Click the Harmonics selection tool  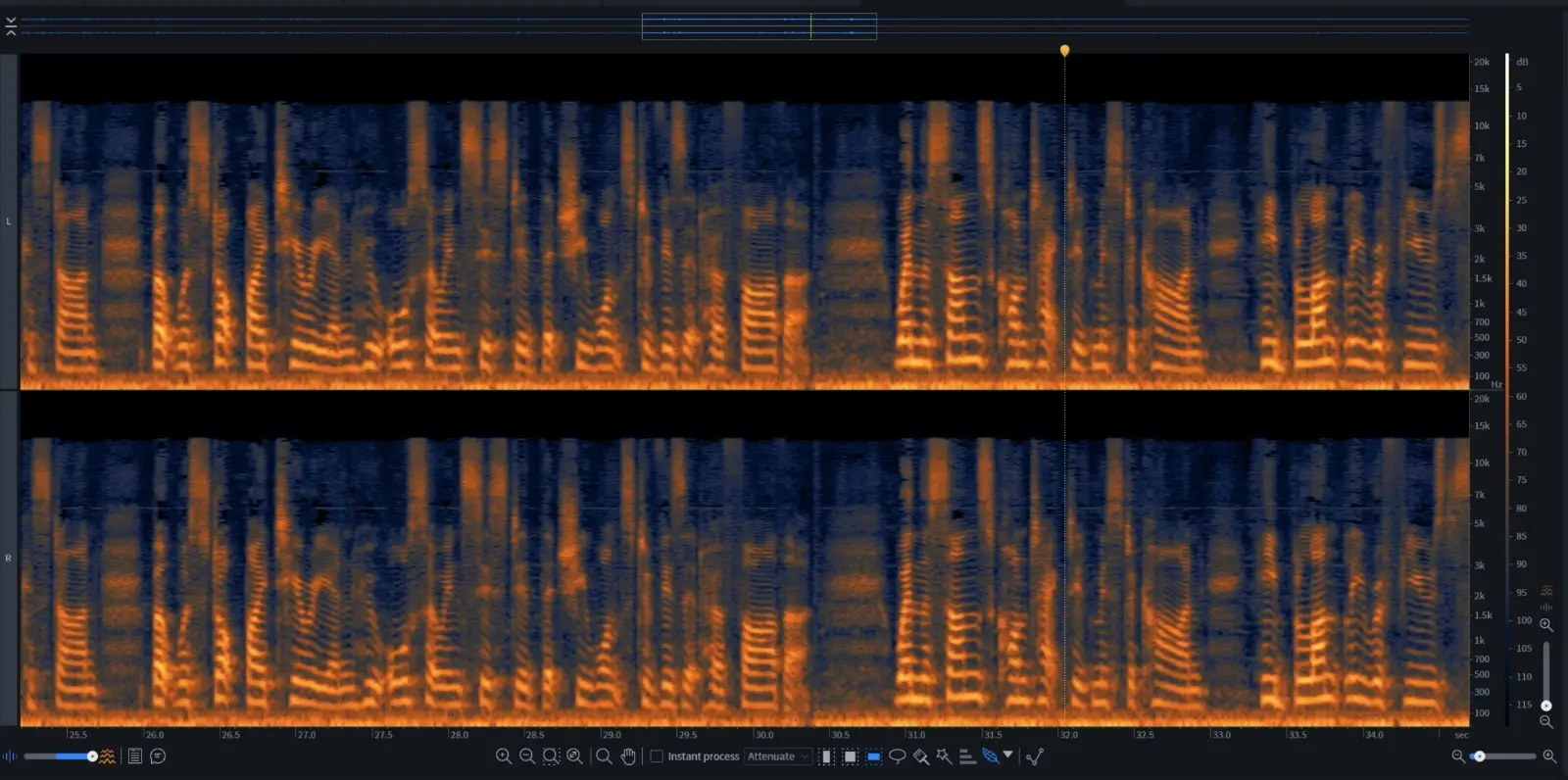[x=967, y=756]
